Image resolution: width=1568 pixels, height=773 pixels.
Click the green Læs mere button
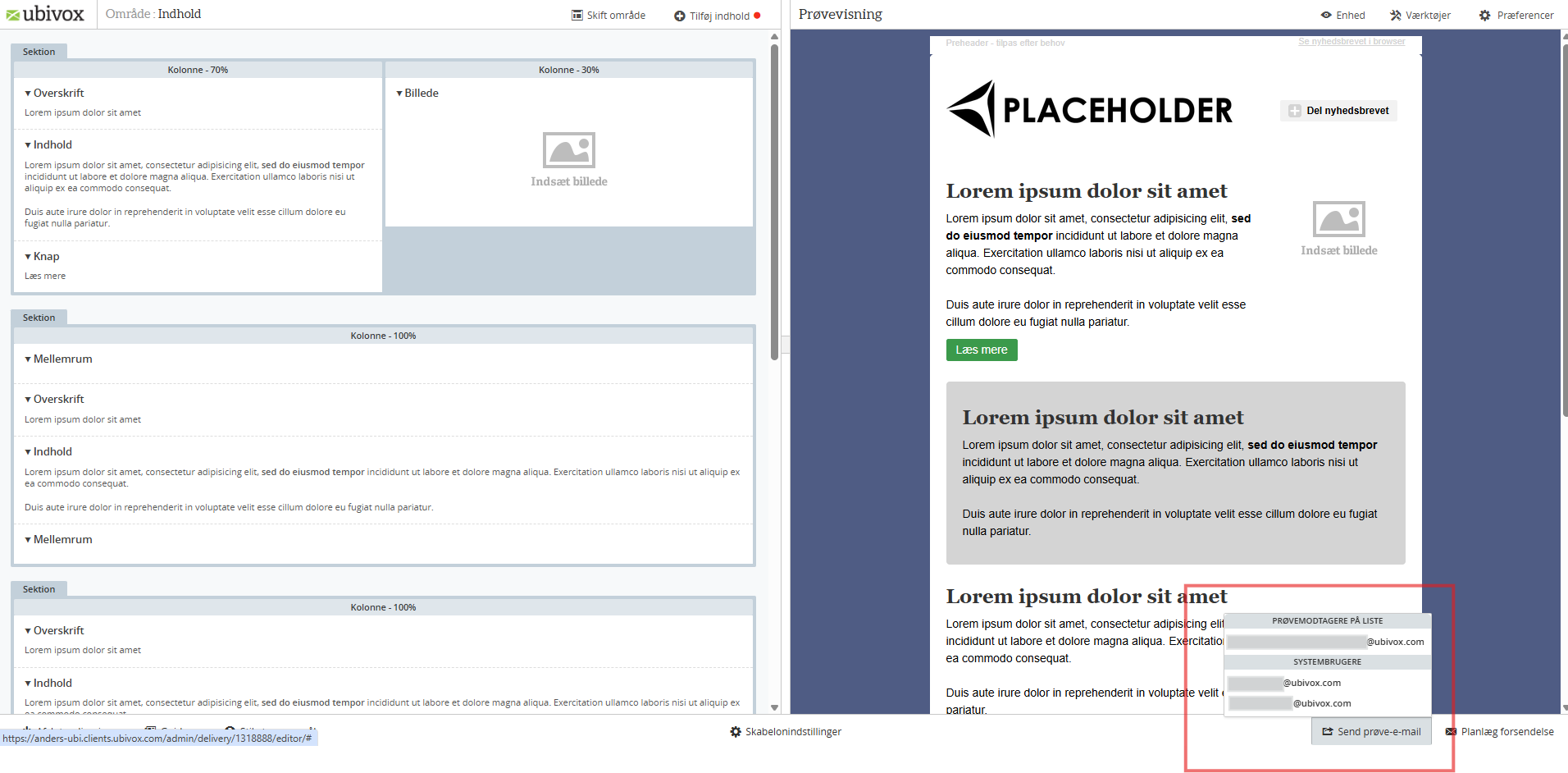coord(981,350)
